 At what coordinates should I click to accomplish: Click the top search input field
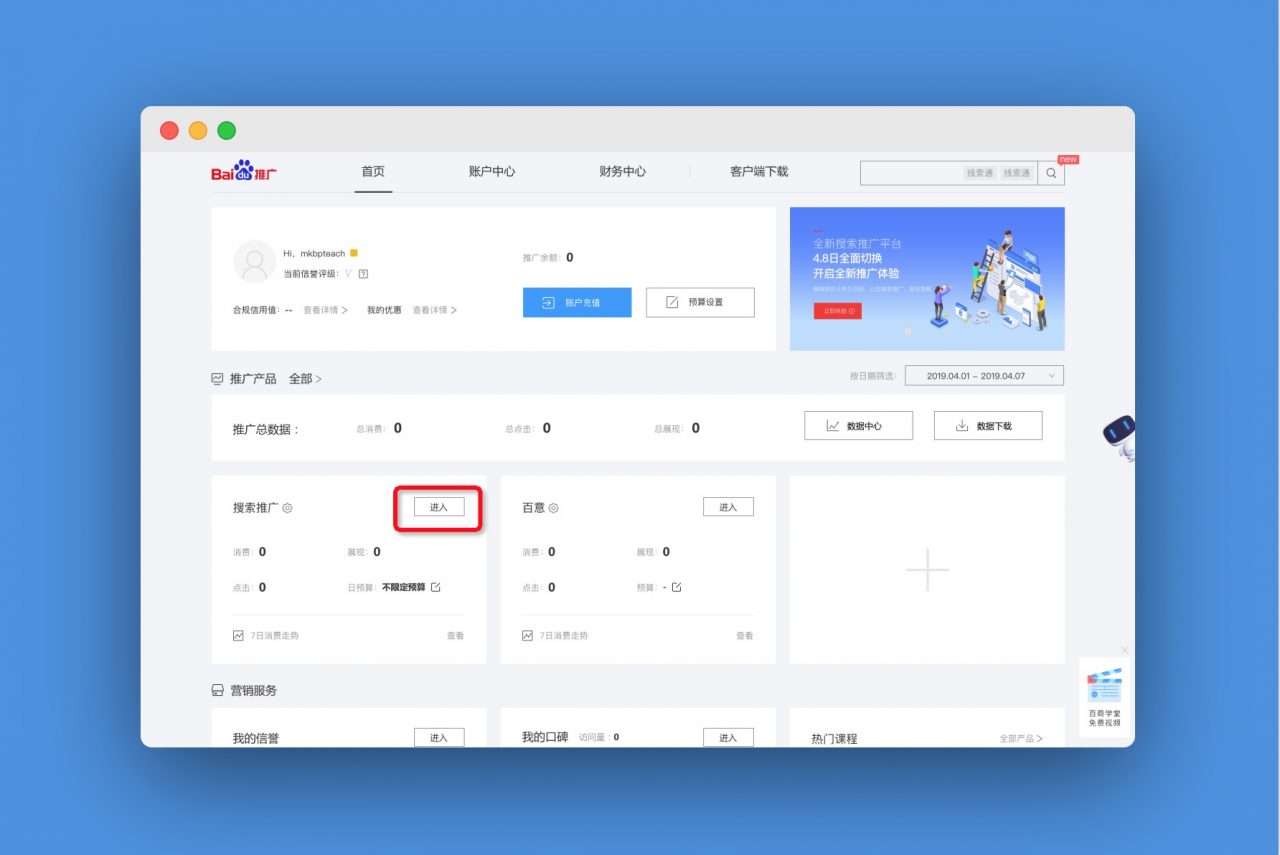point(912,173)
